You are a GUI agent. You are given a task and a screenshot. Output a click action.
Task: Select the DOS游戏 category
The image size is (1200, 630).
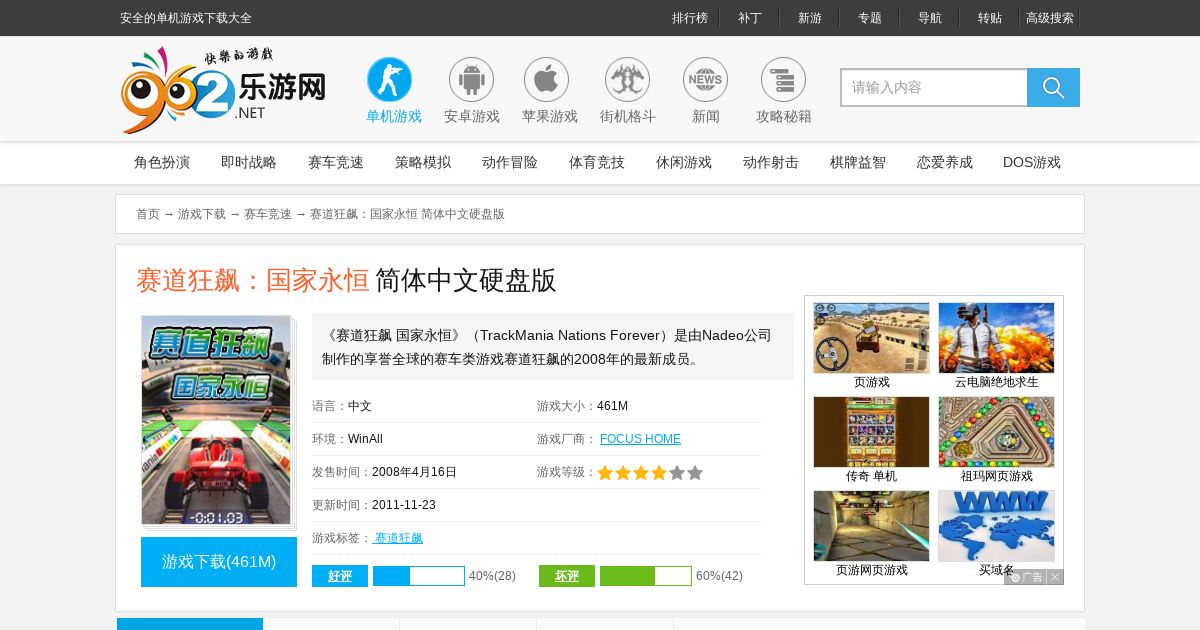coord(1032,162)
